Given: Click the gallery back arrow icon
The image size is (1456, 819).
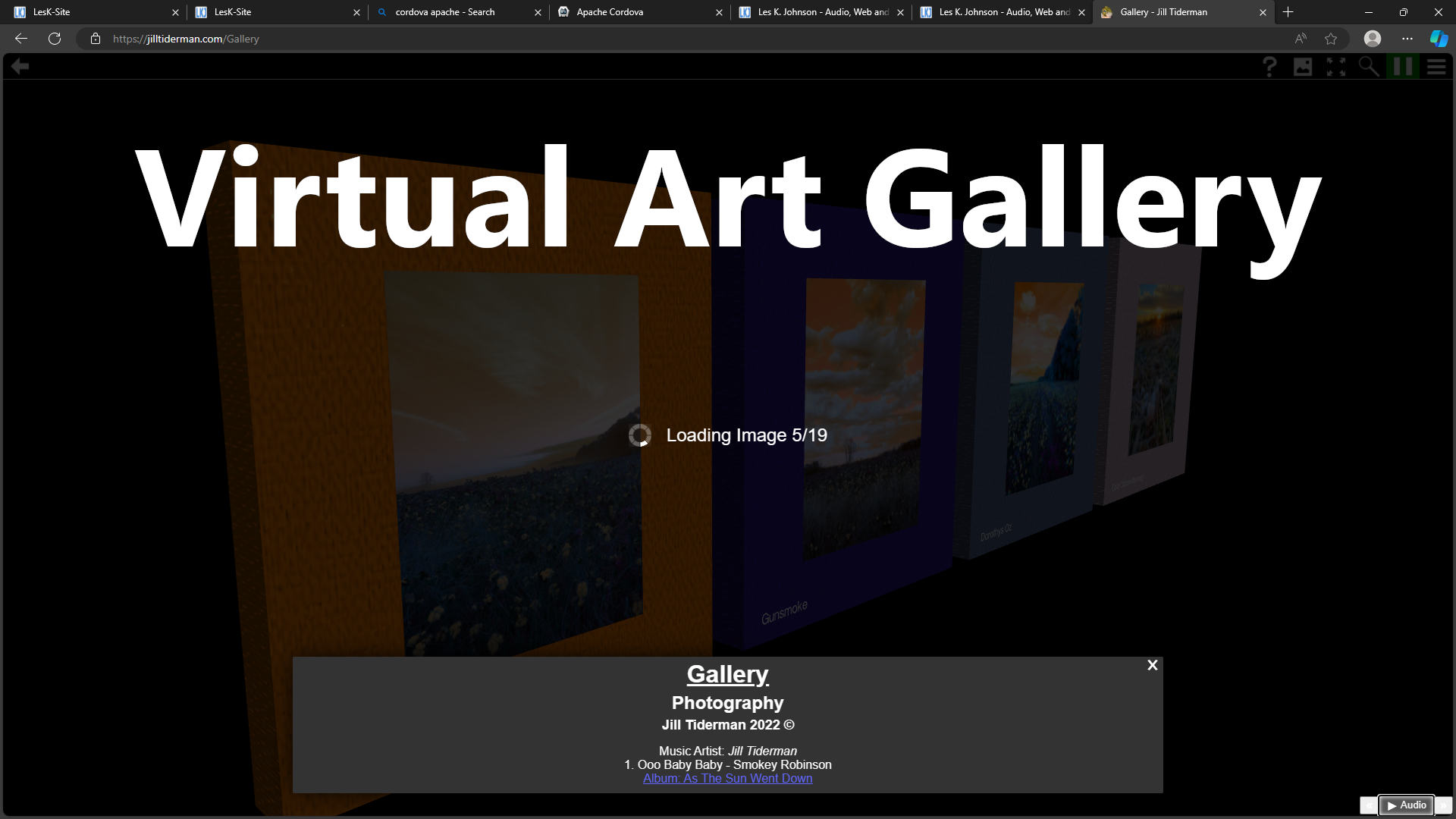Looking at the screenshot, I should 20,67.
